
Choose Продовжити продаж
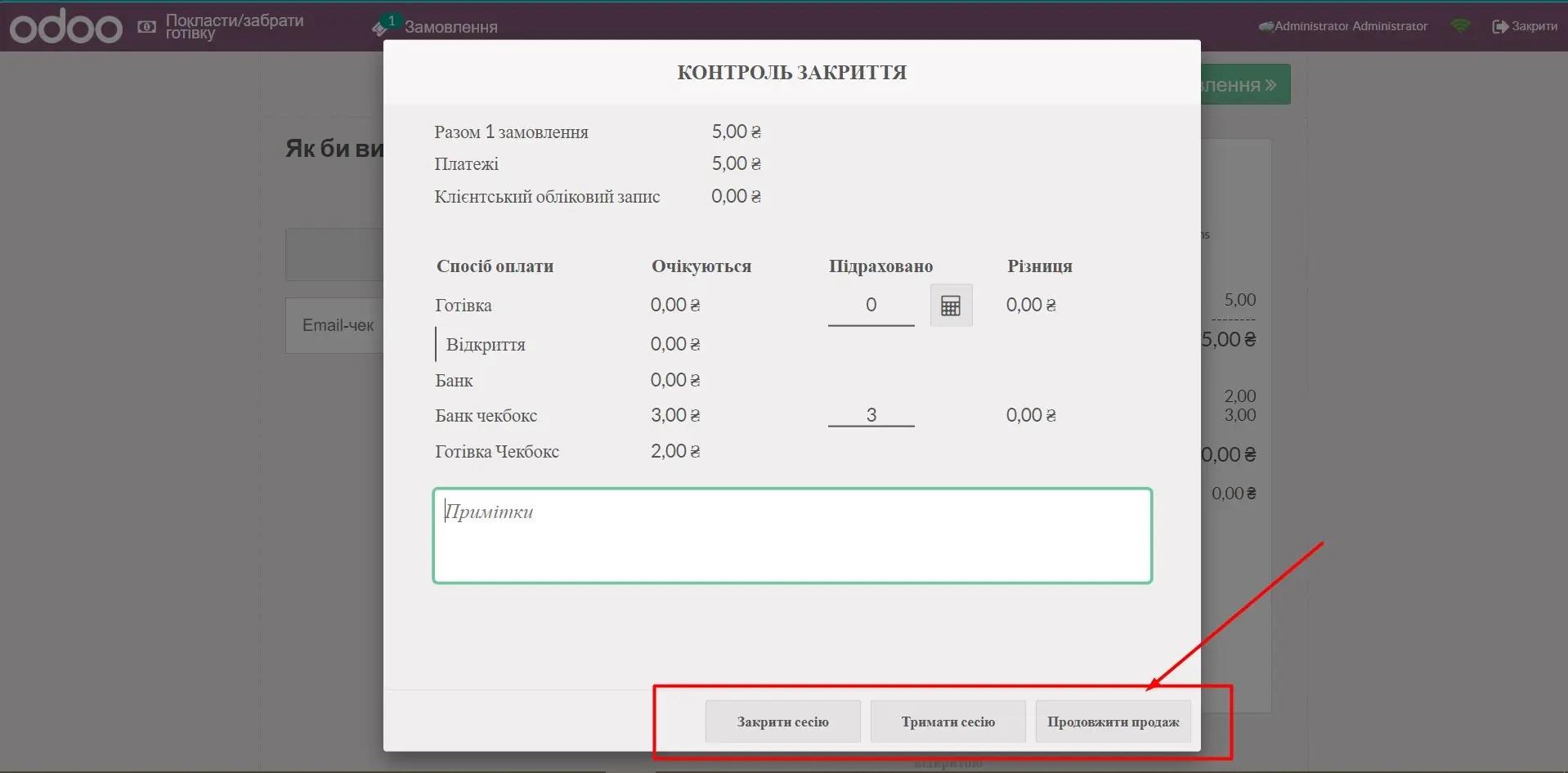(x=1112, y=722)
